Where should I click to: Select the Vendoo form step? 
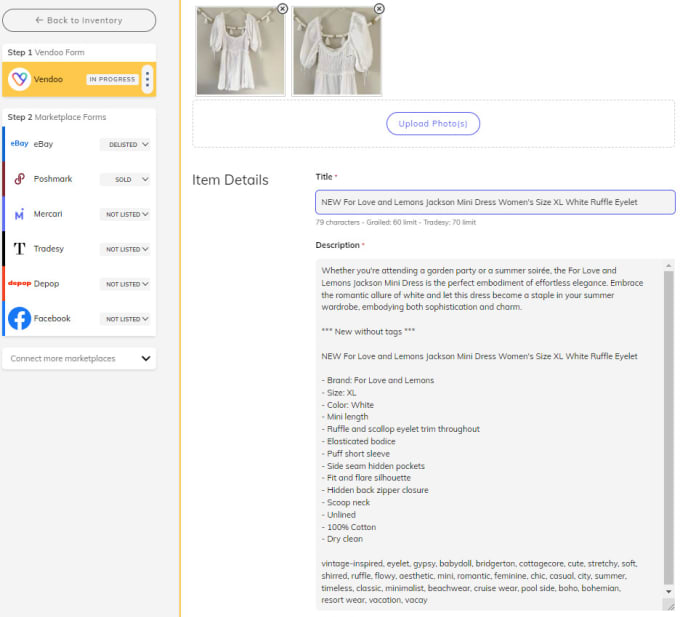(x=79, y=79)
